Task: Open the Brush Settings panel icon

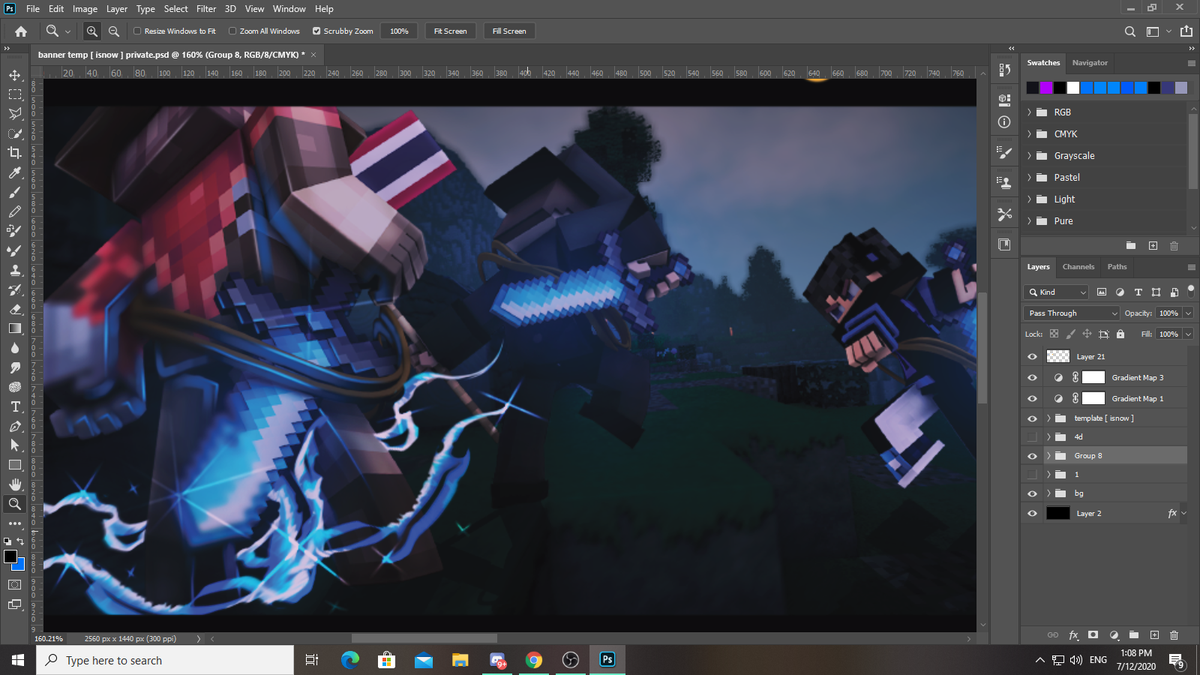Action: point(1004,152)
